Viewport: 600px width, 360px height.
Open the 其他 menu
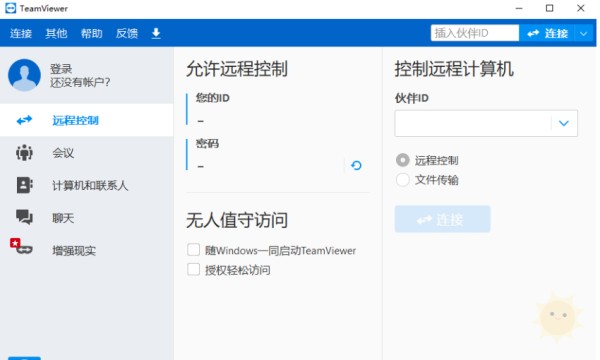pos(56,34)
